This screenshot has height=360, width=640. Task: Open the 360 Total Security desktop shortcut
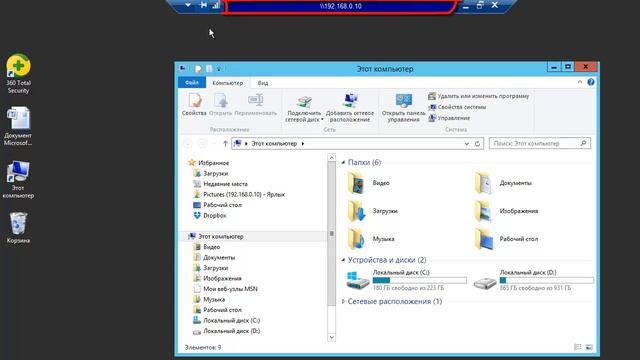click(18, 73)
